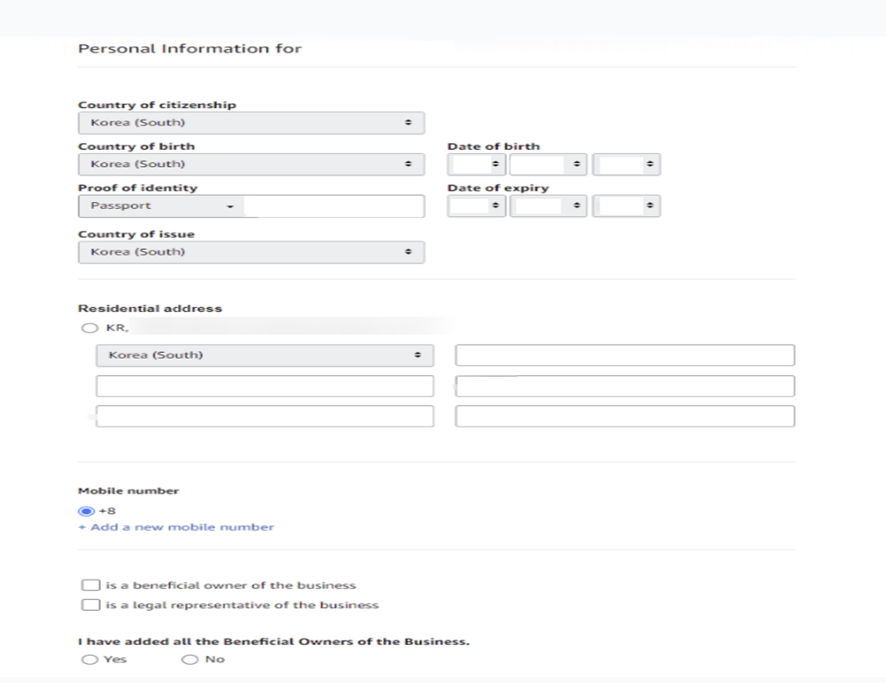This screenshot has height=683, width=886.
Task: Check the beneficial owner of the business box
Action: (x=90, y=585)
